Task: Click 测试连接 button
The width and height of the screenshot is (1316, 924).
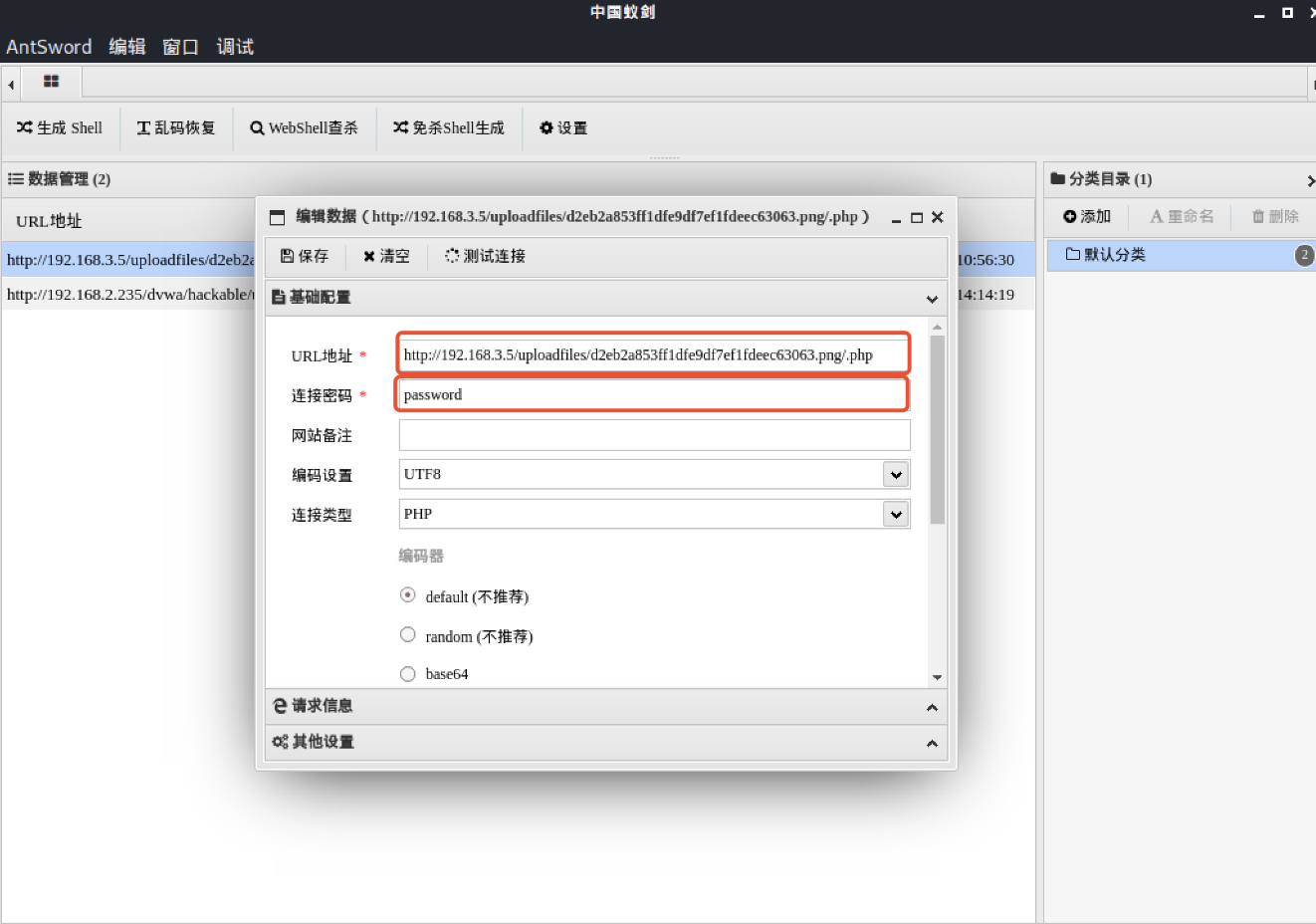Action: click(485, 256)
